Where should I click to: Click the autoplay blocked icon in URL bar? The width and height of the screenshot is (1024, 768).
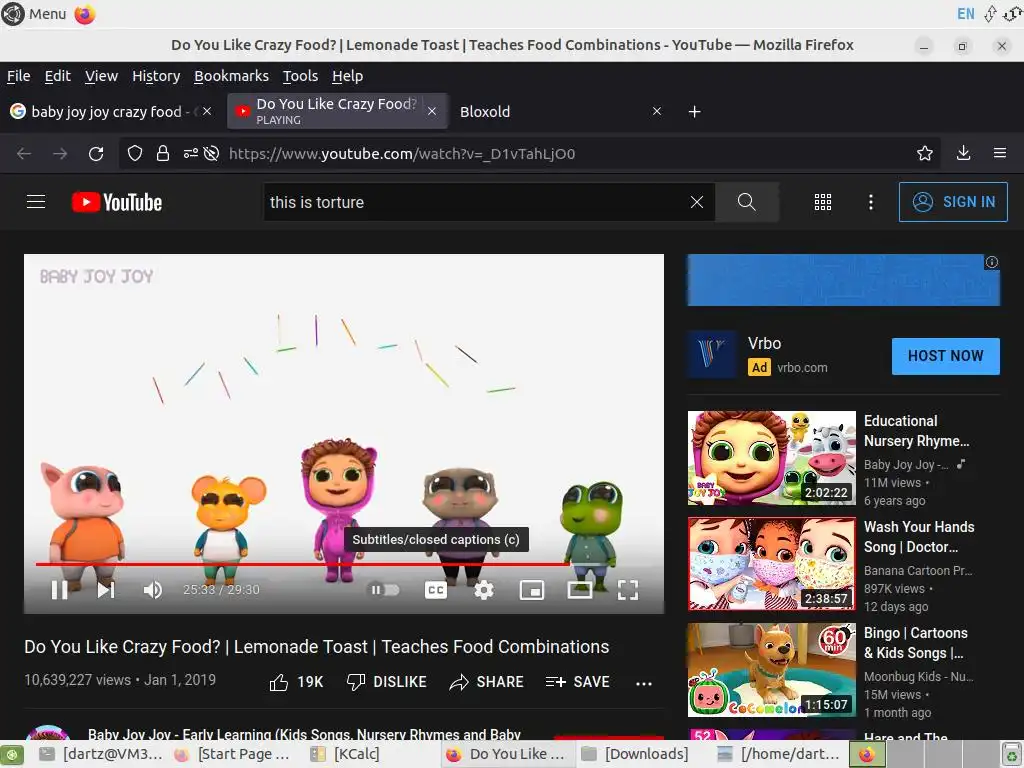coord(211,153)
